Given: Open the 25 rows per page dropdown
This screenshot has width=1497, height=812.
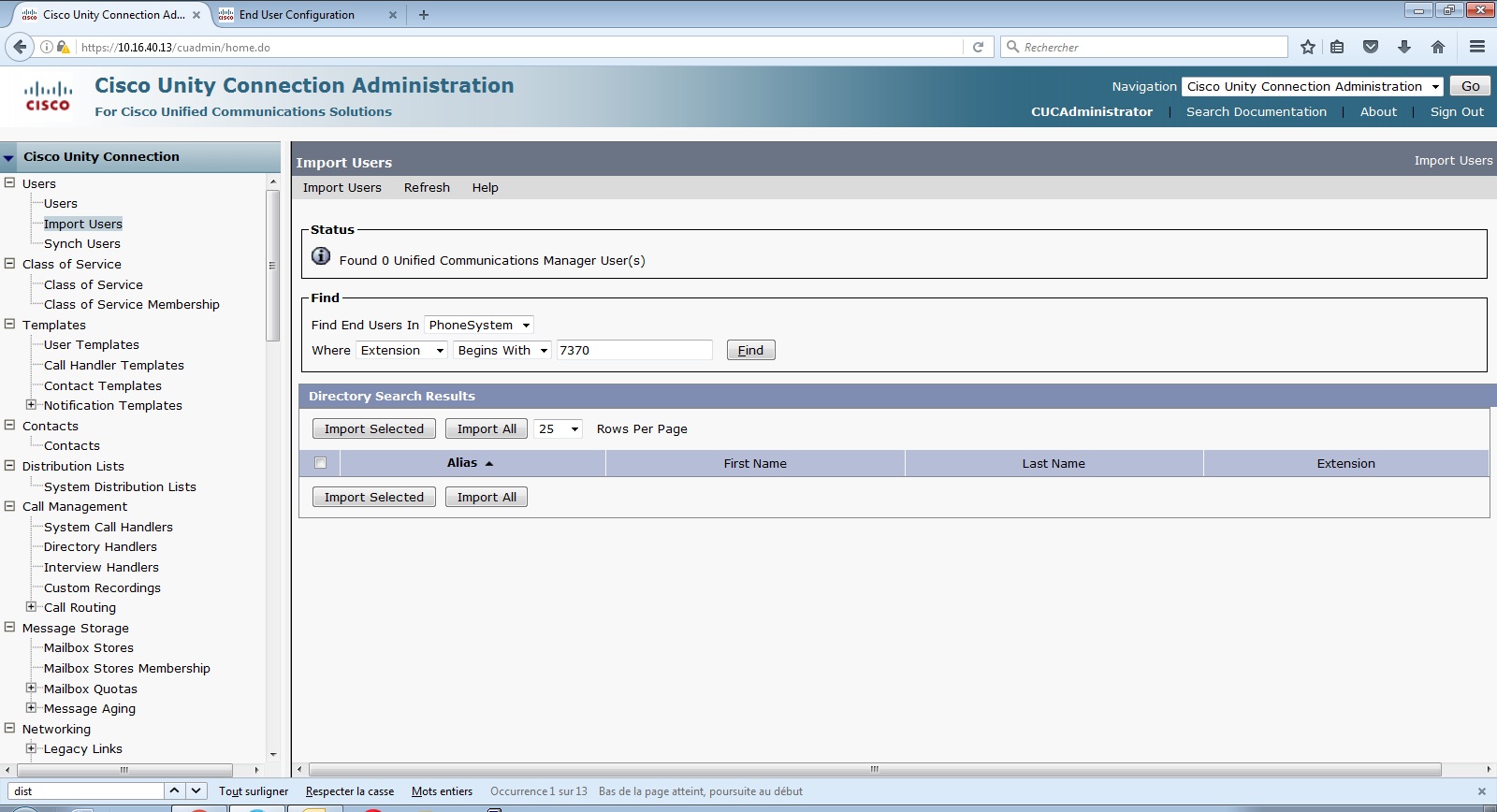Looking at the screenshot, I should 559,428.
